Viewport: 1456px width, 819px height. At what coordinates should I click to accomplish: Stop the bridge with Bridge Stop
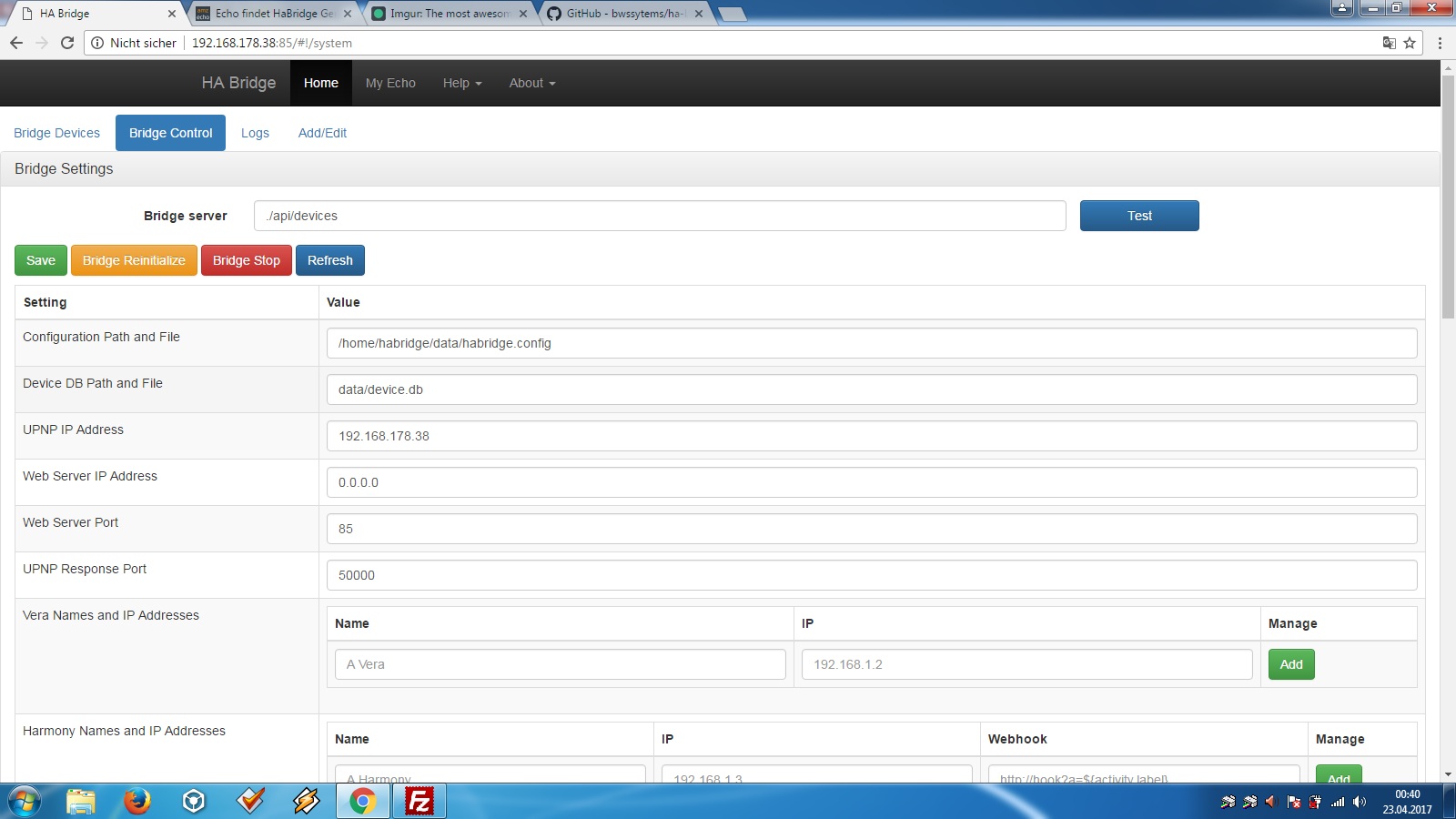247,260
